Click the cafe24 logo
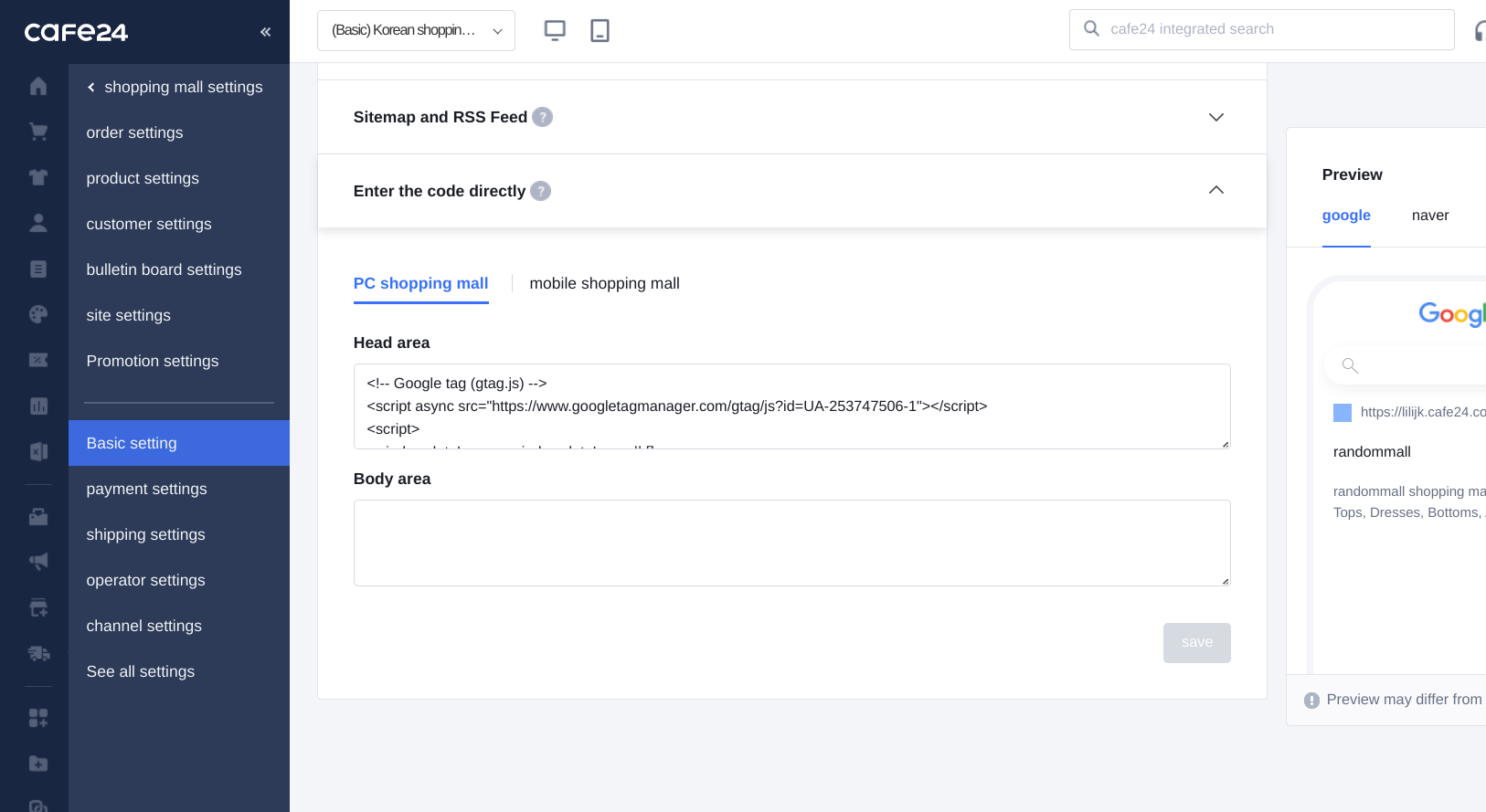1486x812 pixels. tap(76, 32)
